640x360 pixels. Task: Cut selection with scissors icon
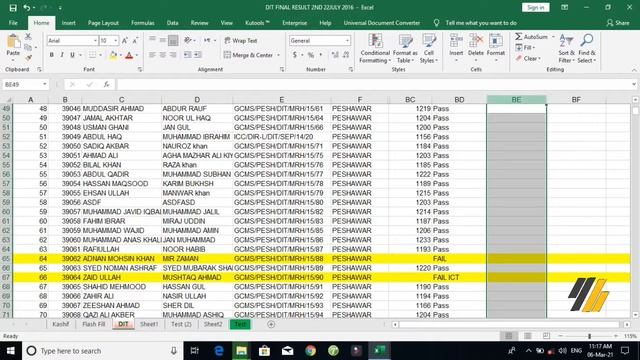pyautogui.click(x=28, y=37)
